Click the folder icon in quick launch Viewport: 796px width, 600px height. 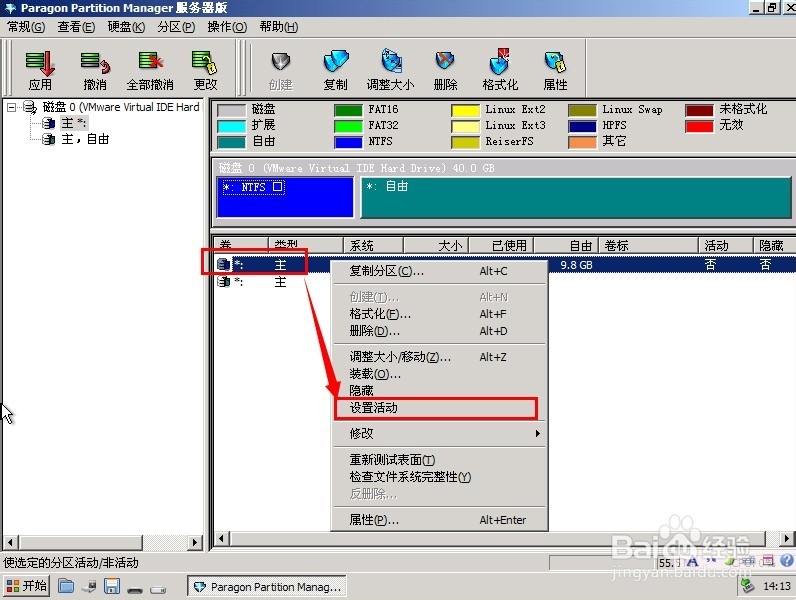65,586
